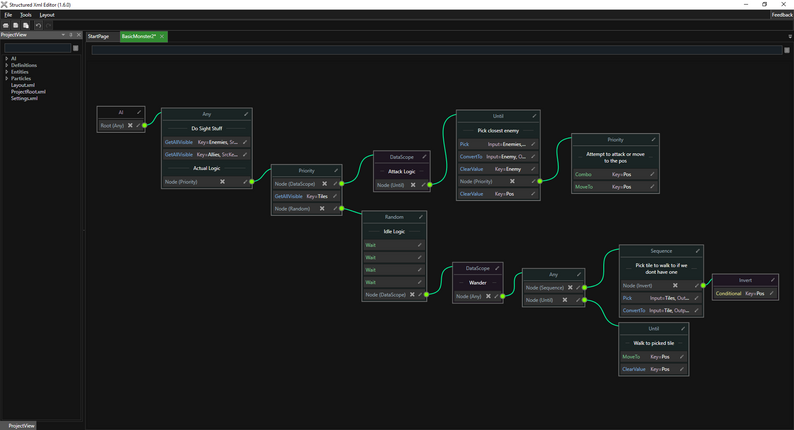Click the Redo arrow icon
Image resolution: width=794 pixels, height=430 pixels.
tap(49, 25)
